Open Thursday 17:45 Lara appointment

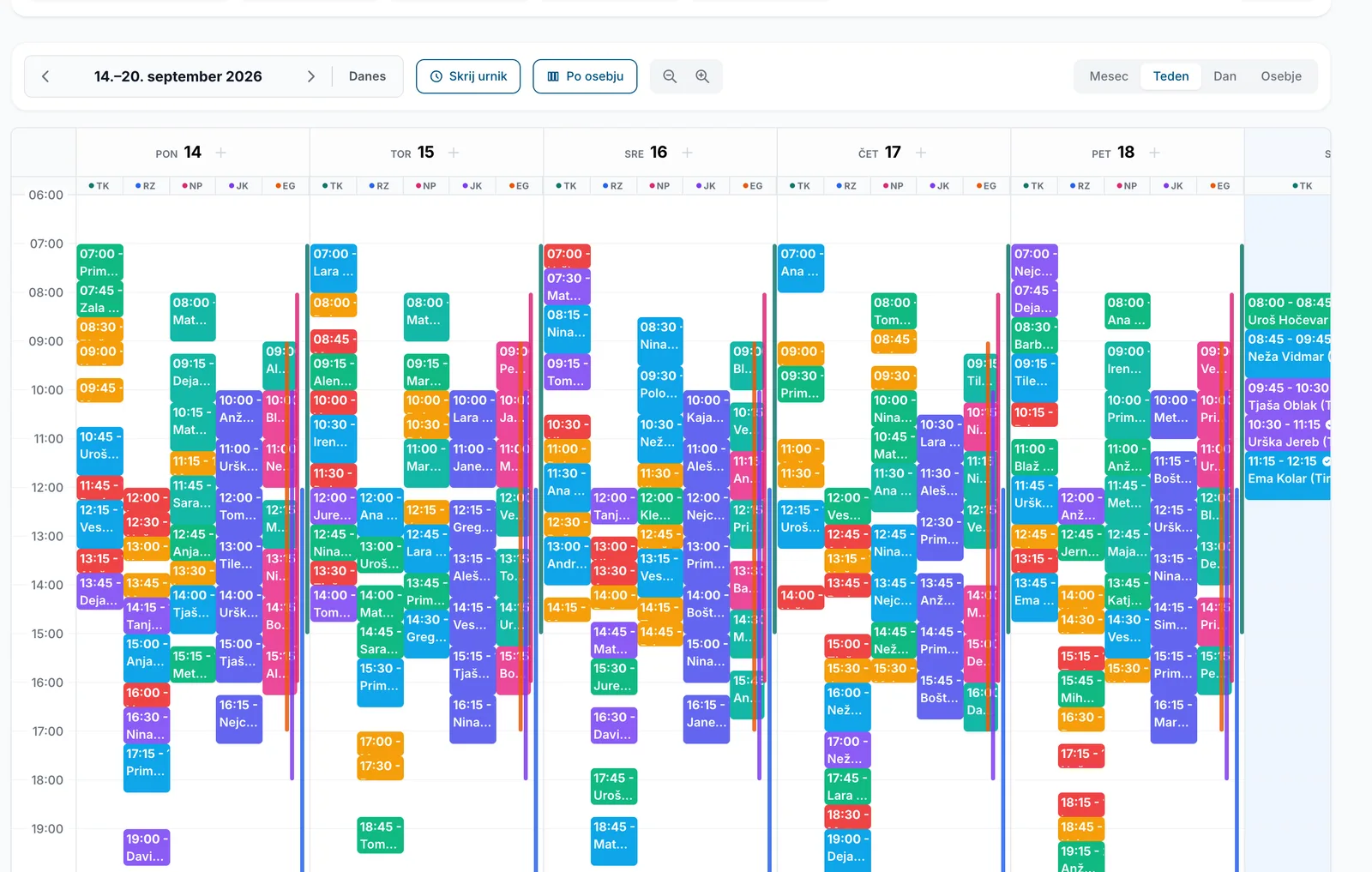pyautogui.click(x=847, y=786)
